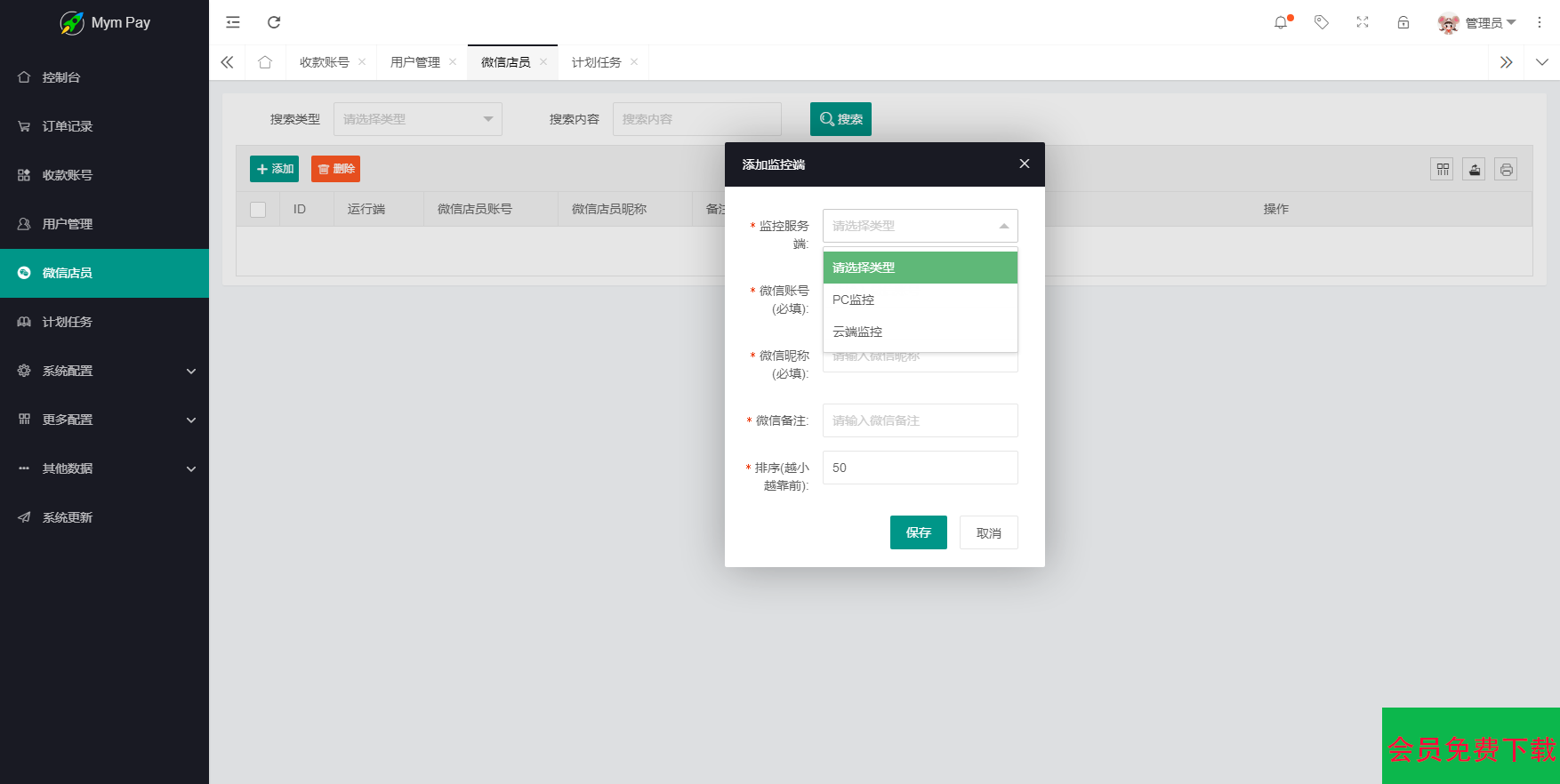Open 订单记录 in the sidebar
This screenshot has width=1560, height=784.
point(68,126)
